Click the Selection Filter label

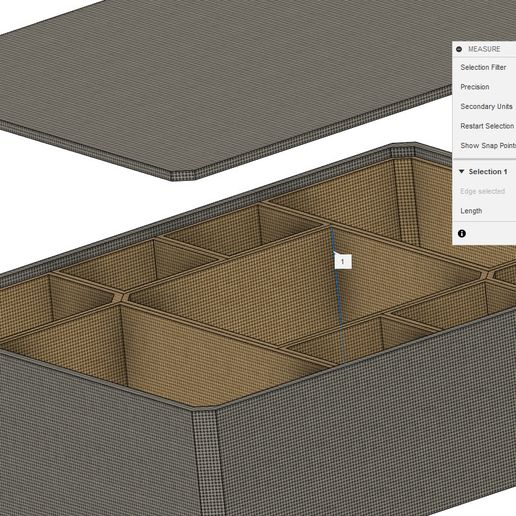pos(483,67)
